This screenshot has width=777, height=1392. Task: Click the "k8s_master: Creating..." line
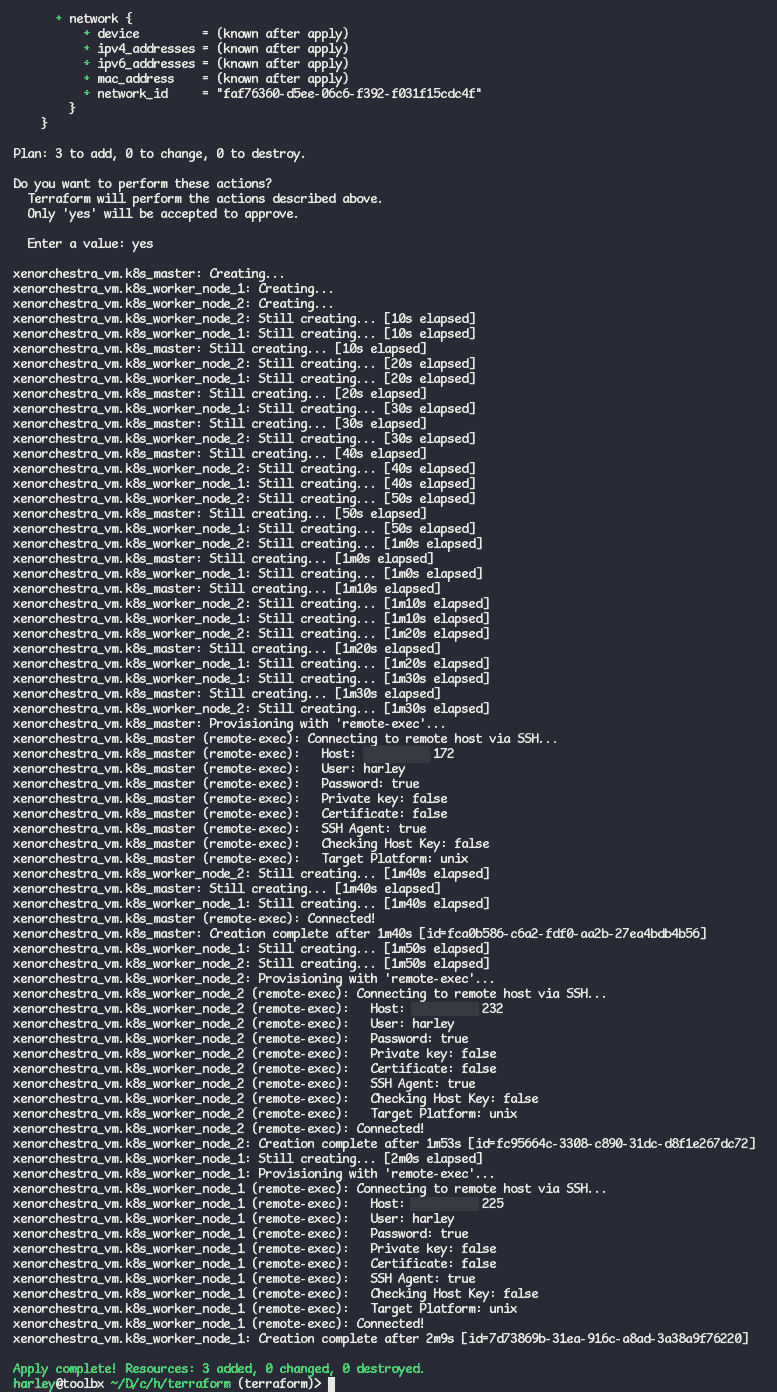(x=149, y=274)
